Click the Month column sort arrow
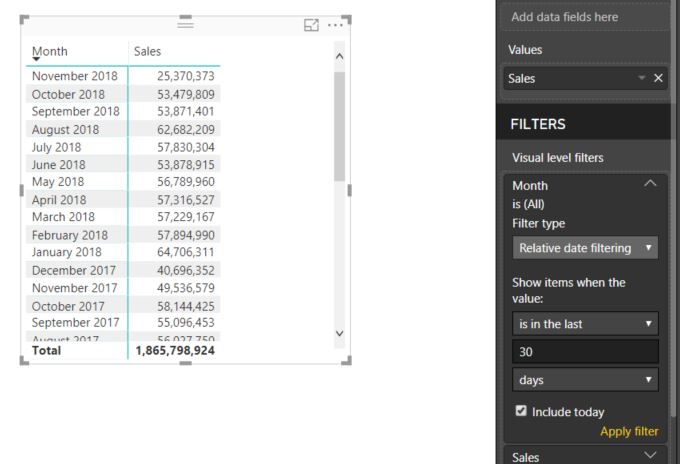 pos(36,59)
